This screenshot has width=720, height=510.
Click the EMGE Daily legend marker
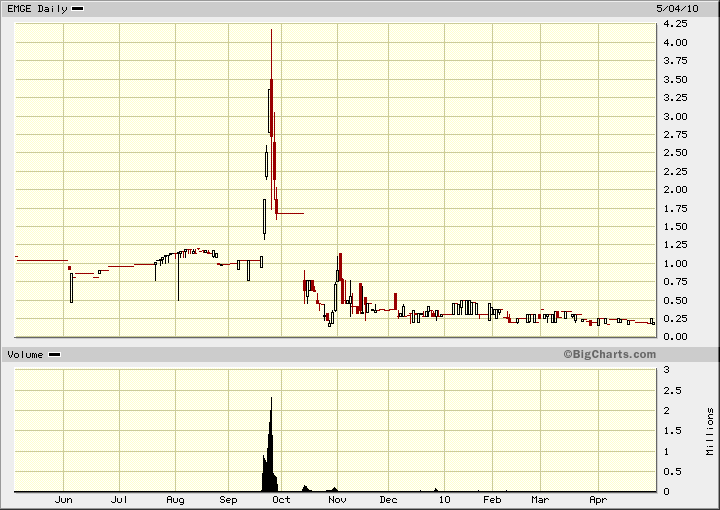pyautogui.click(x=78, y=8)
